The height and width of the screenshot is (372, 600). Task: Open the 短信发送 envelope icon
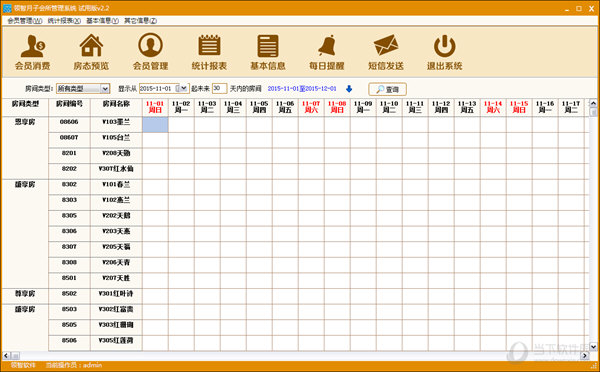(x=386, y=52)
